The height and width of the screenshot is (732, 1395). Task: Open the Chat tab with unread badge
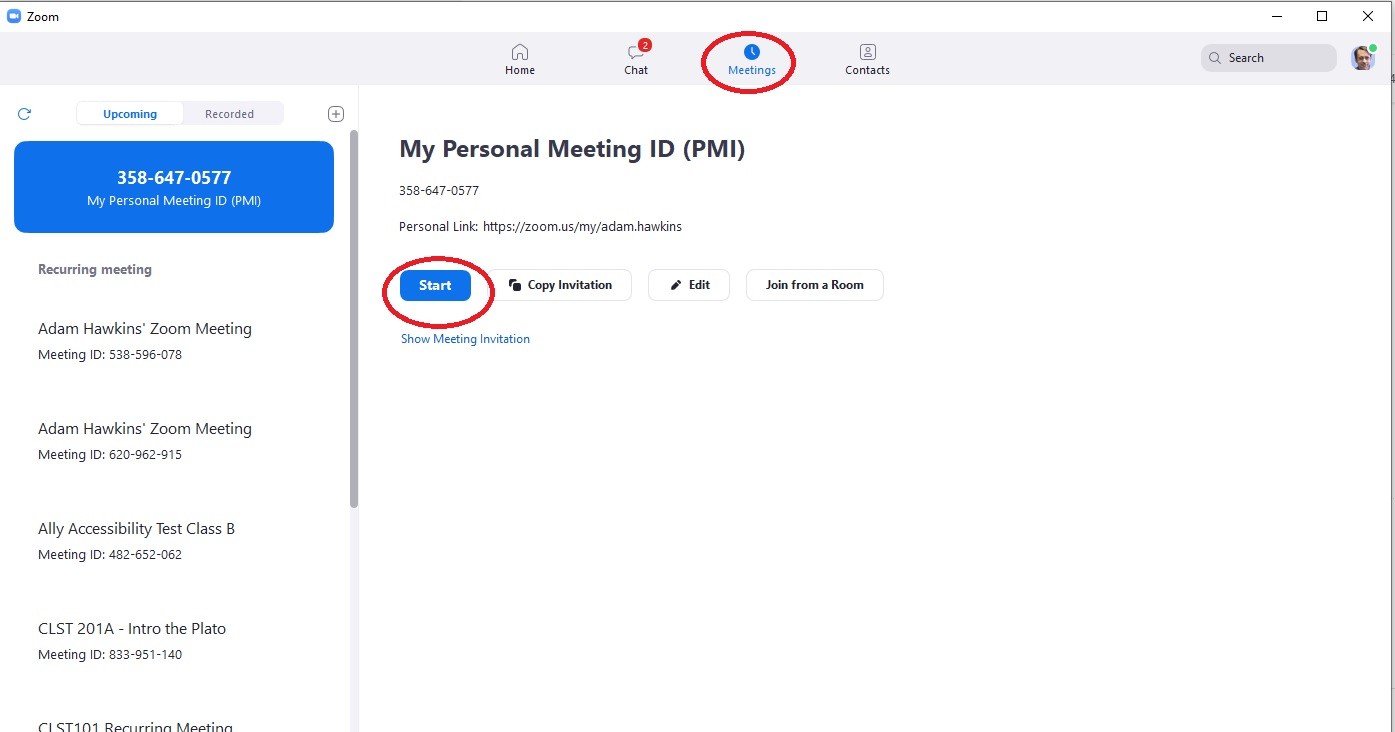click(x=636, y=59)
